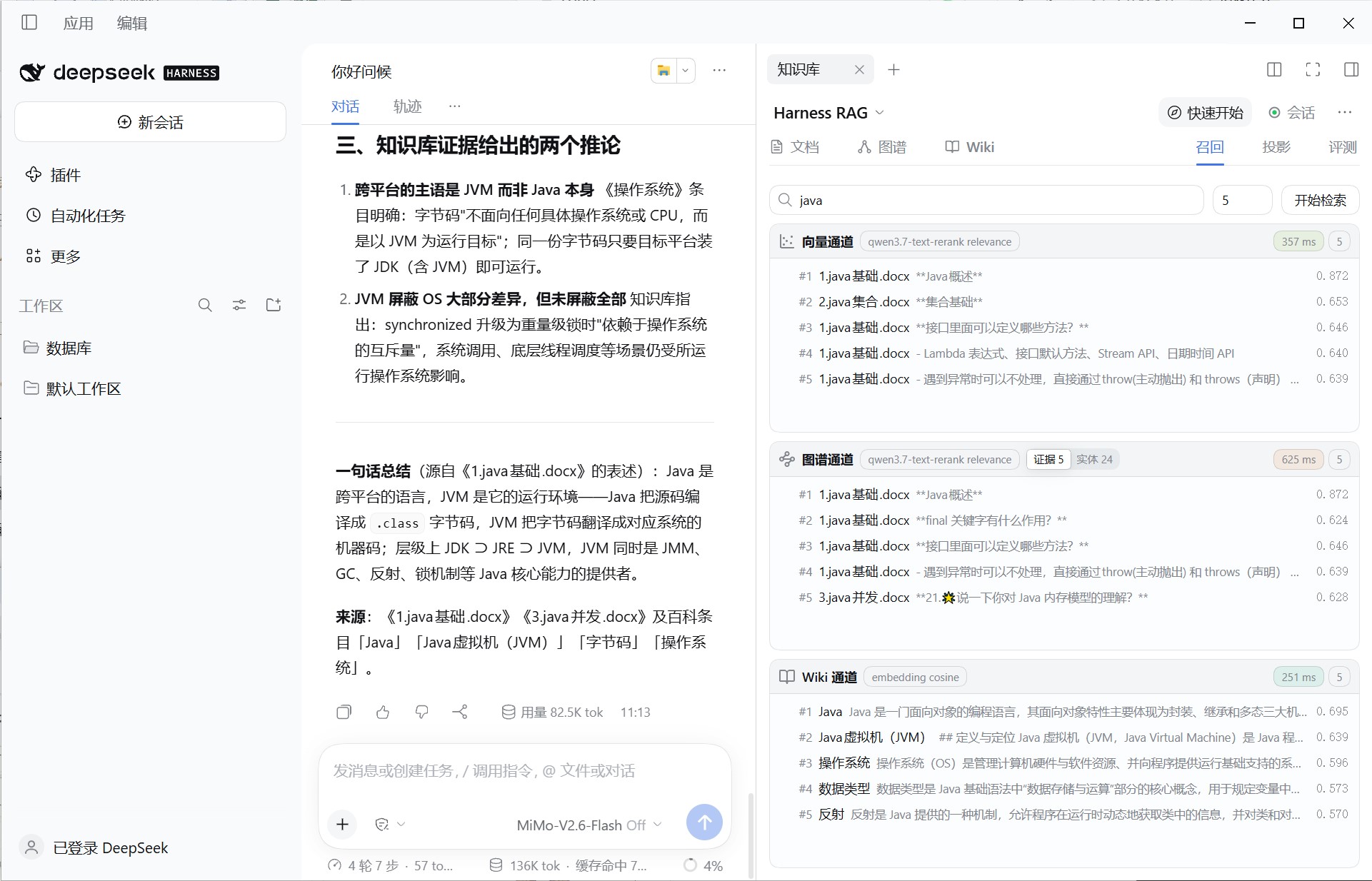This screenshot has height=881, width=1372.
Task: Focus the java search query field
Action: [x=986, y=200]
